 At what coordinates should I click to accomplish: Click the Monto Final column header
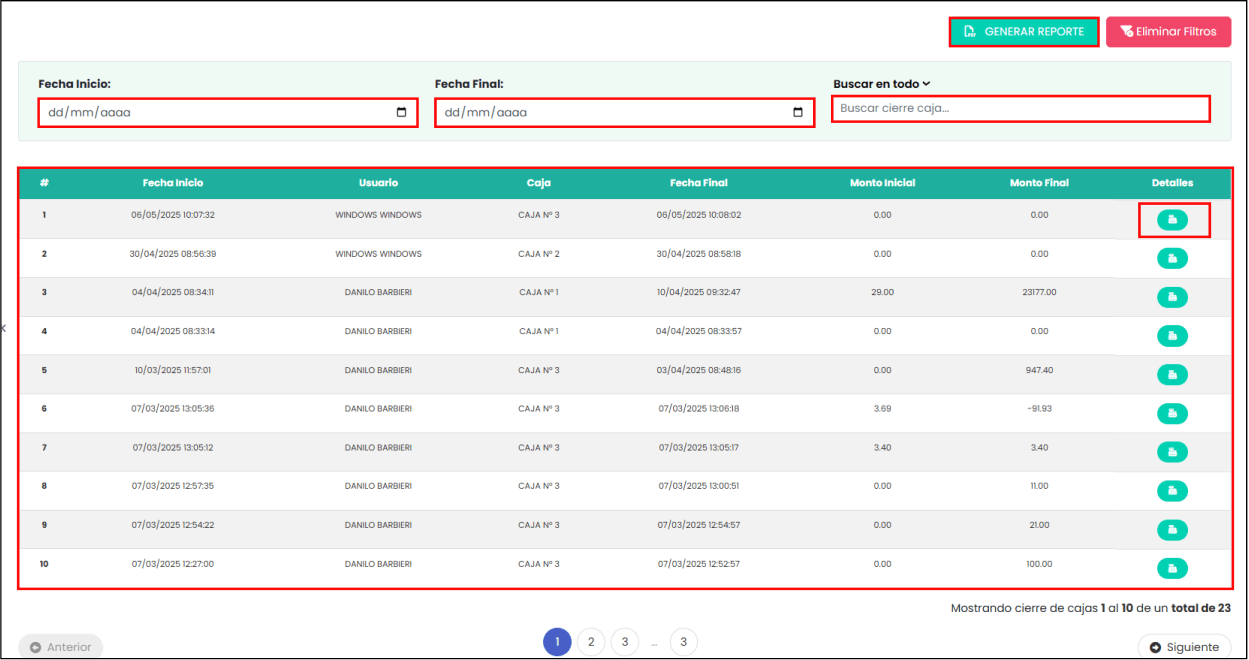pyautogui.click(x=1039, y=183)
